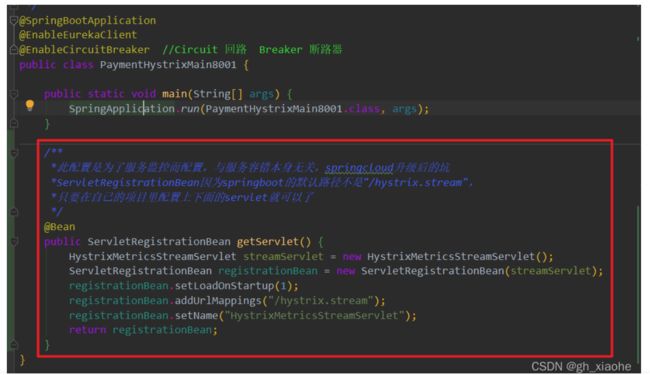
Task: Click the underlined springcloud word in comment
Action: click(359, 168)
